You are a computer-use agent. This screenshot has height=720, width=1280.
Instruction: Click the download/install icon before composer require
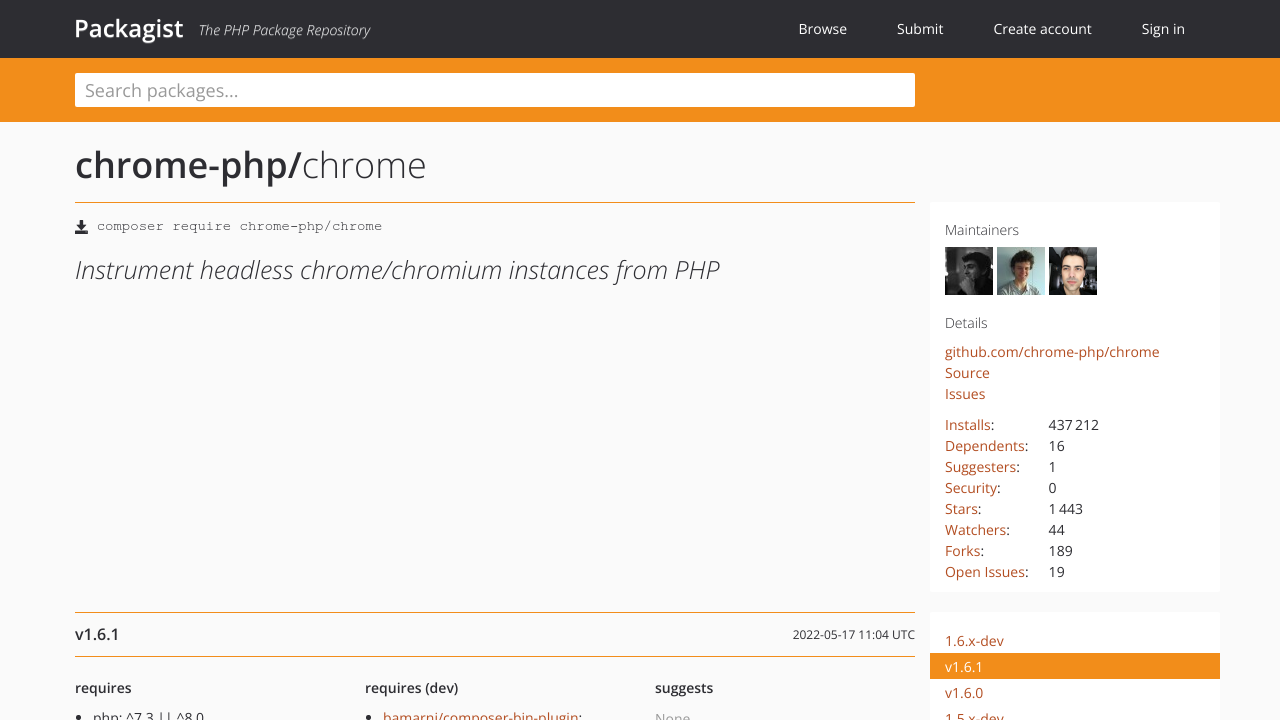coord(81,226)
